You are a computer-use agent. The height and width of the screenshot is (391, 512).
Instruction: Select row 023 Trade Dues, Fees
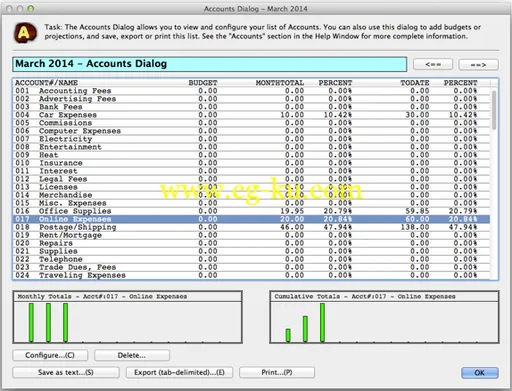(x=252, y=267)
